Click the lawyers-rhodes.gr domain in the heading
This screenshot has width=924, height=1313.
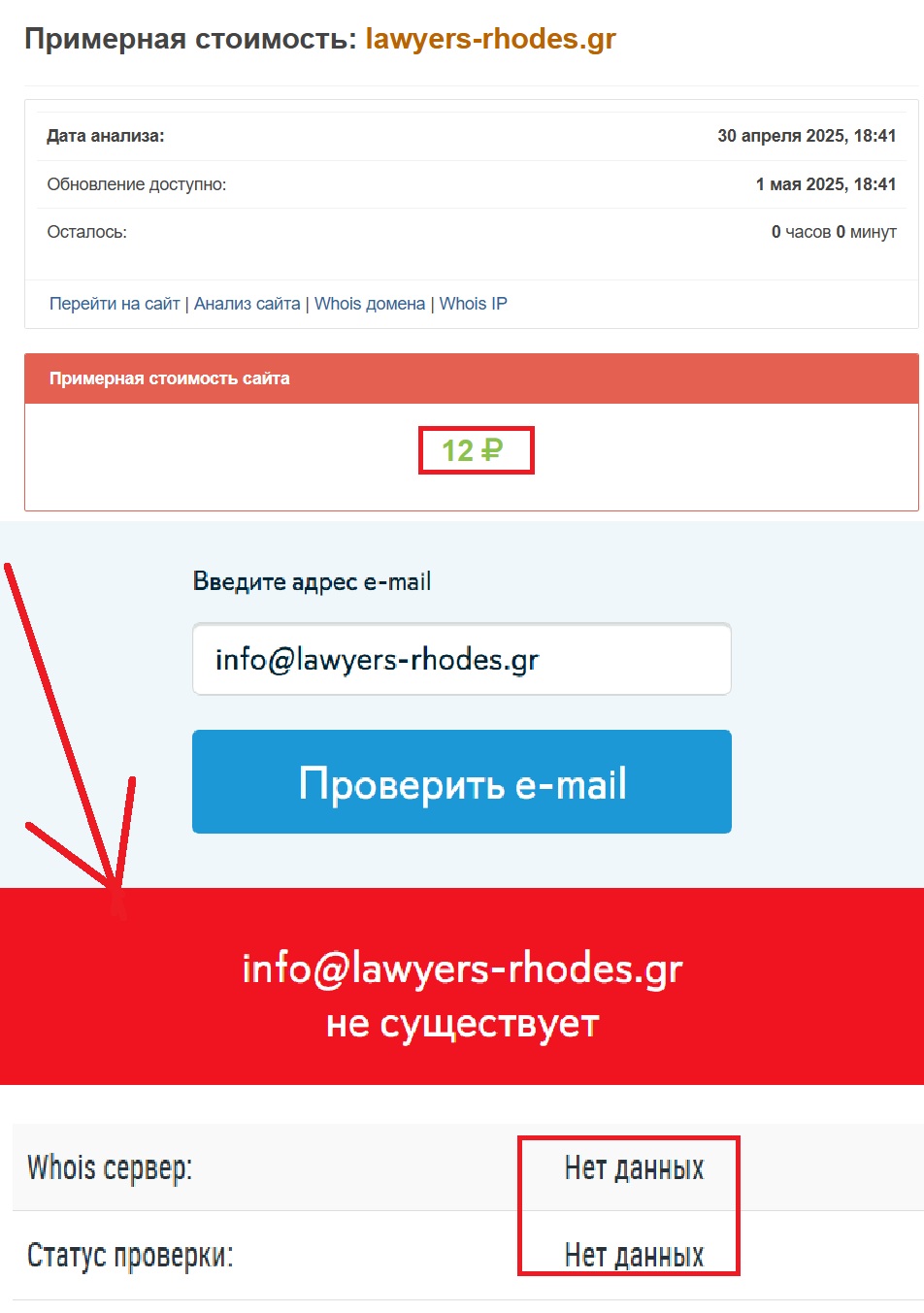491,39
